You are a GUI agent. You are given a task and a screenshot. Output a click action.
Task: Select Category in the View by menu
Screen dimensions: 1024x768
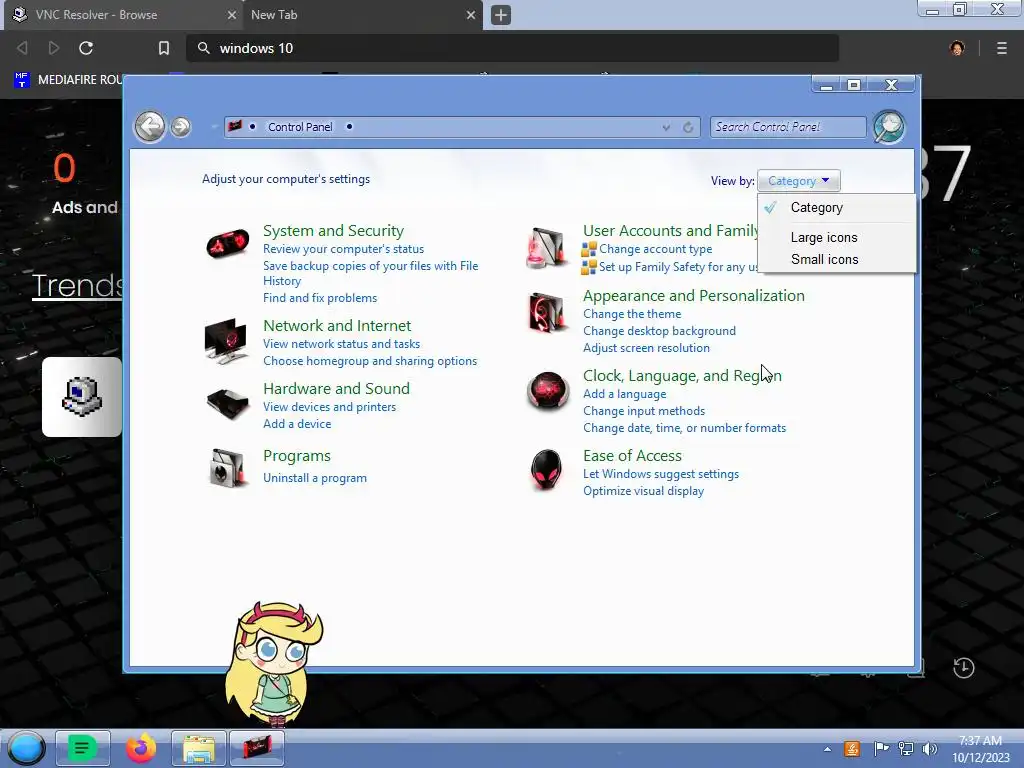coord(837,208)
